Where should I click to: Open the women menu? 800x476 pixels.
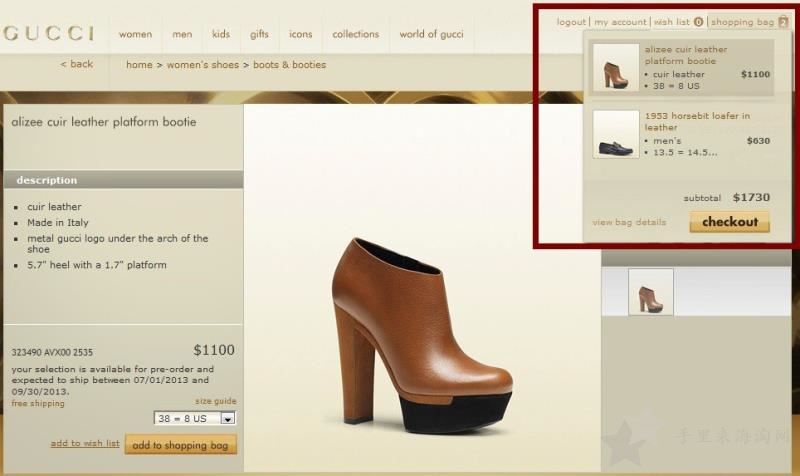[x=135, y=34]
